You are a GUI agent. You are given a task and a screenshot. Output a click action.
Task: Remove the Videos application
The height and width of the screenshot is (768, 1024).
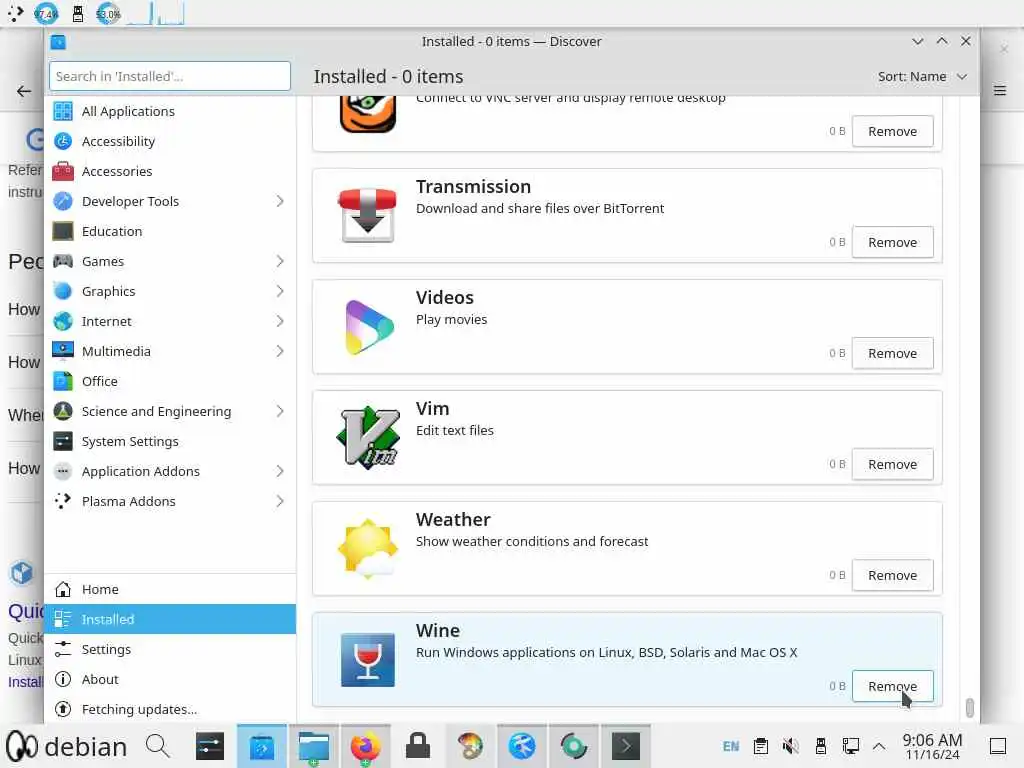pos(892,353)
